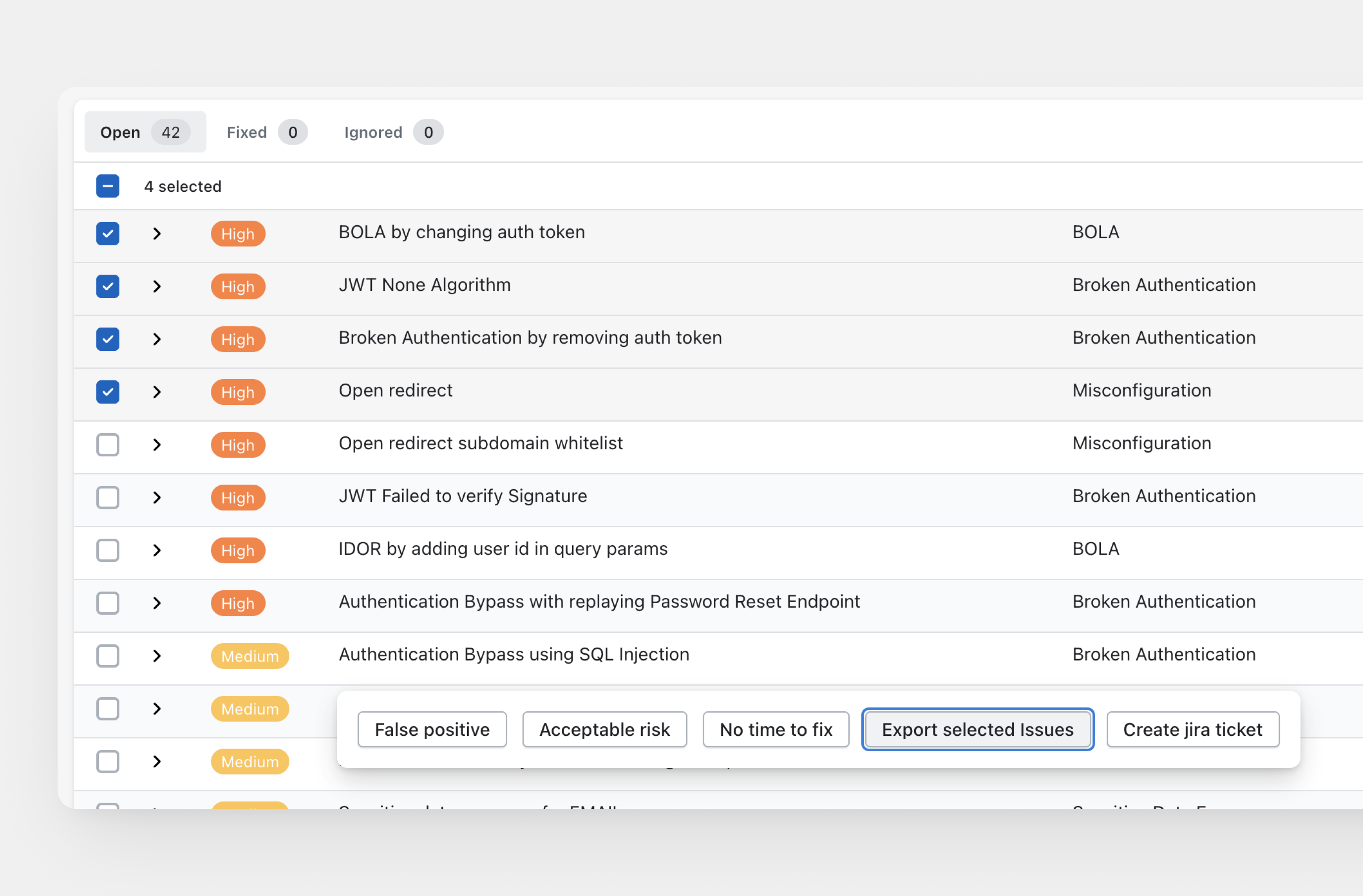The height and width of the screenshot is (896, 1363).
Task: Select the Open tab with 42 issues
Action: point(145,132)
